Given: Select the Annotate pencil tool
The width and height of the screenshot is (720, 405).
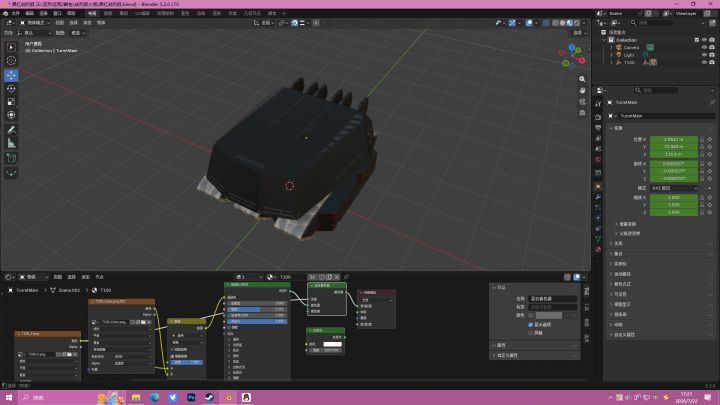Looking at the screenshot, I should [11, 130].
